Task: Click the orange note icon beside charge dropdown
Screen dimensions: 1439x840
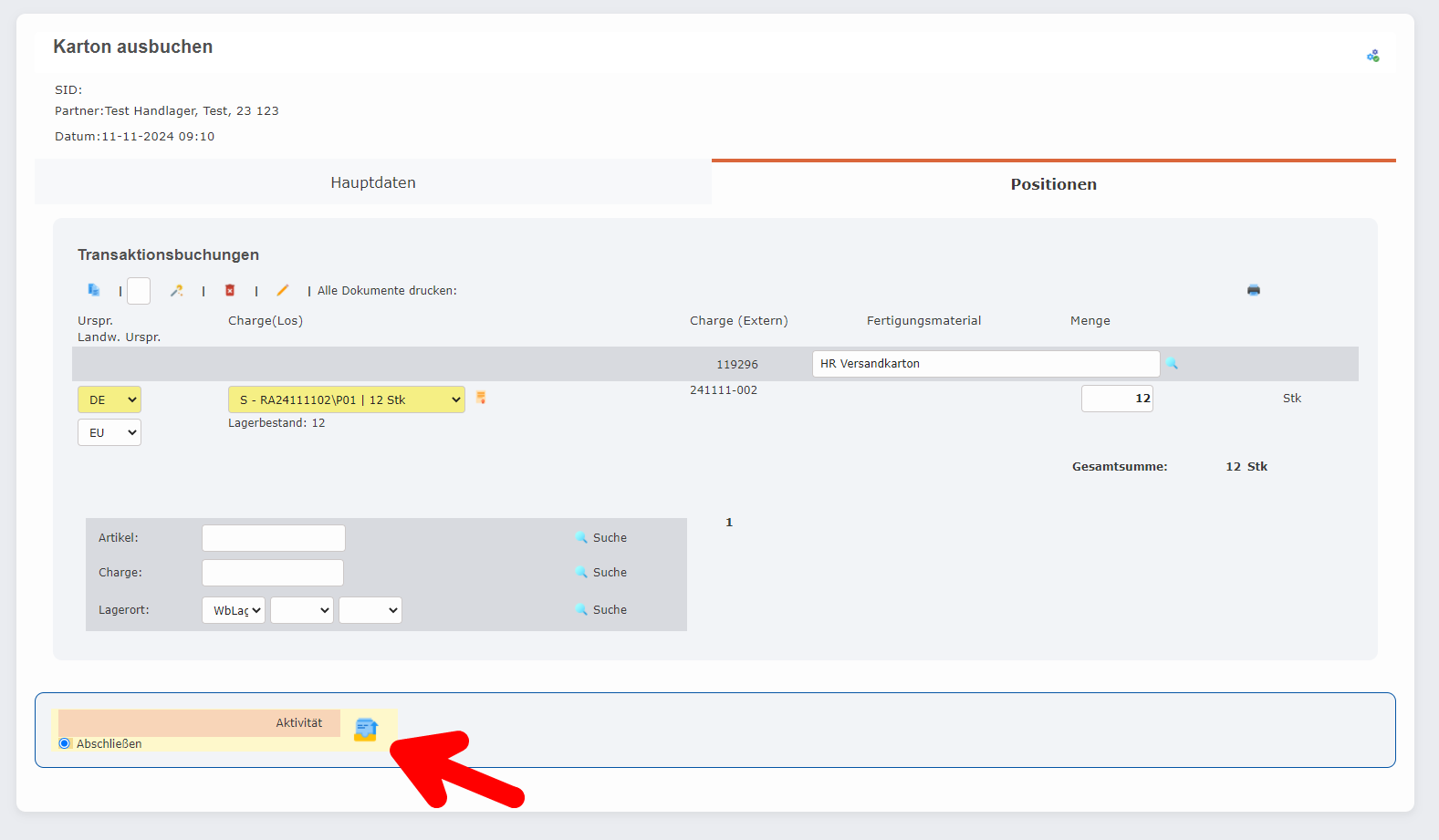Action: tap(481, 398)
